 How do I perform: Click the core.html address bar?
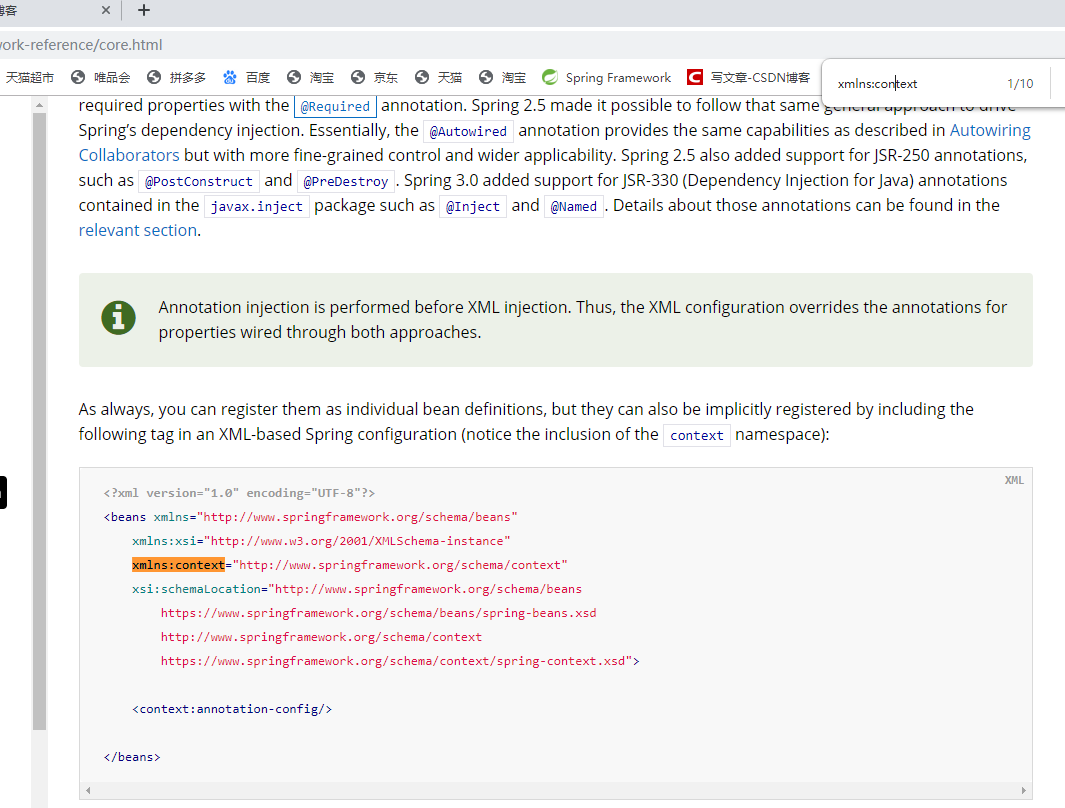pyautogui.click(x=532, y=45)
